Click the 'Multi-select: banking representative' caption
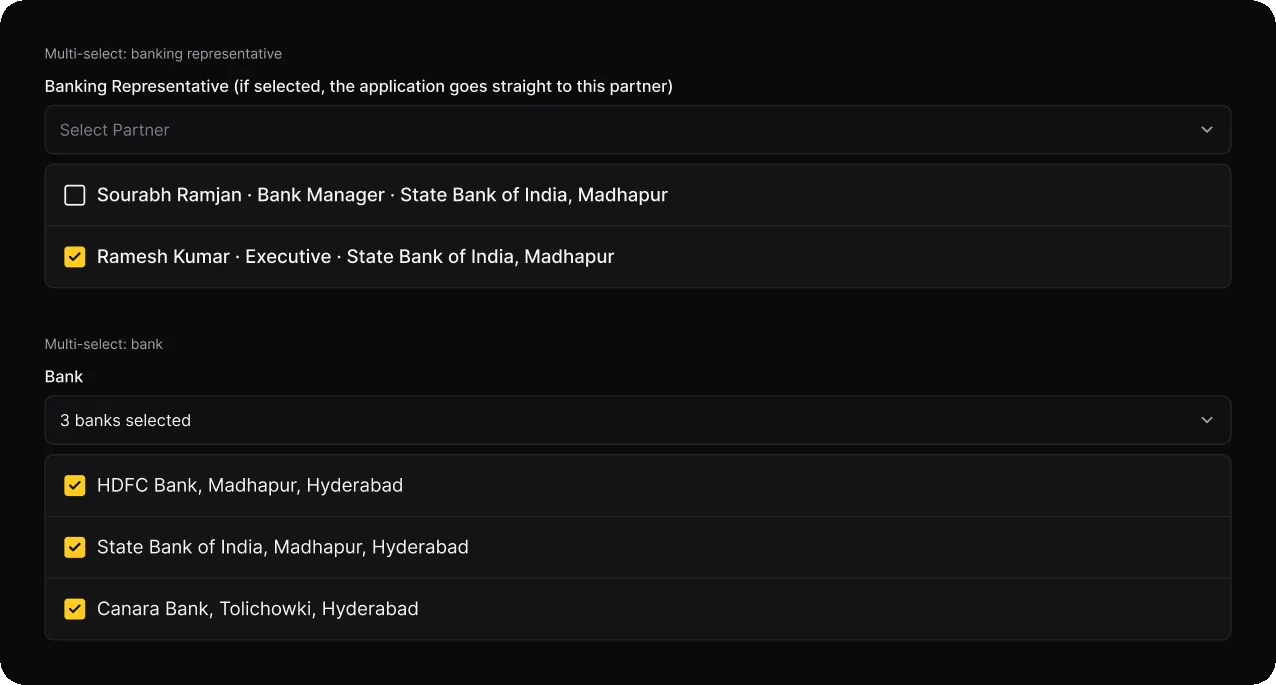The width and height of the screenshot is (1276, 685). coord(163,54)
